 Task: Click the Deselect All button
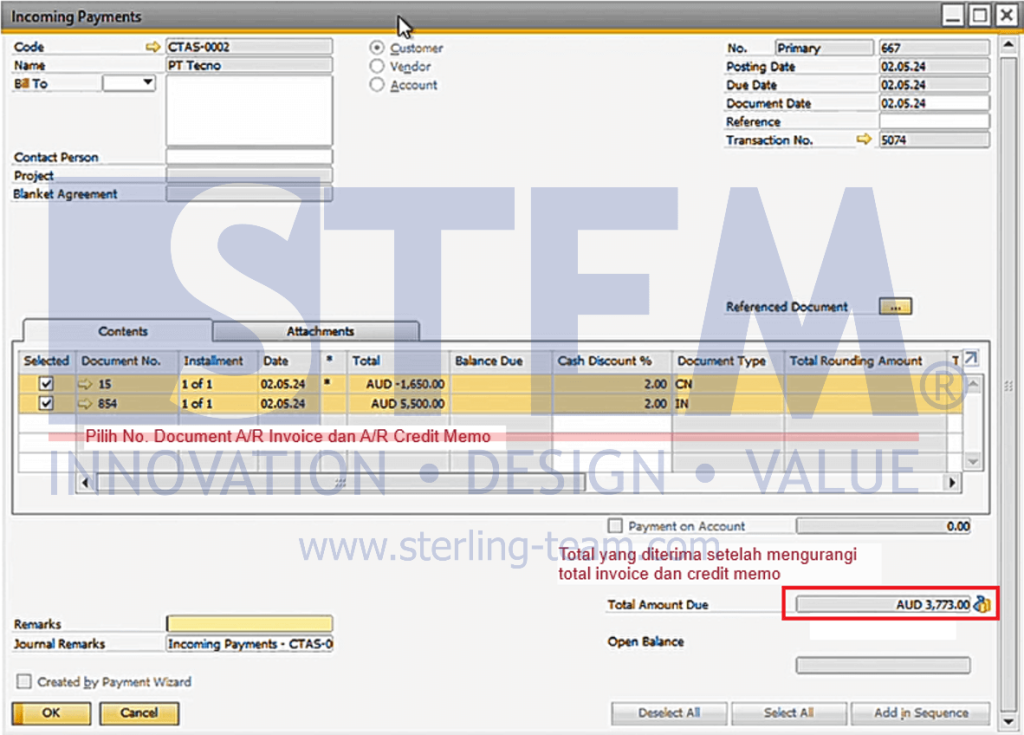[668, 713]
